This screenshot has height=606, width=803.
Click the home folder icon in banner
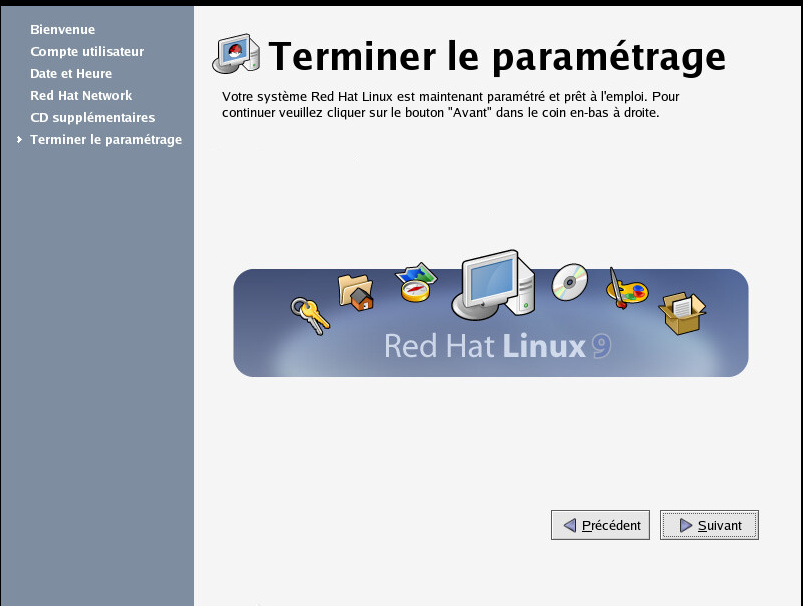356,292
